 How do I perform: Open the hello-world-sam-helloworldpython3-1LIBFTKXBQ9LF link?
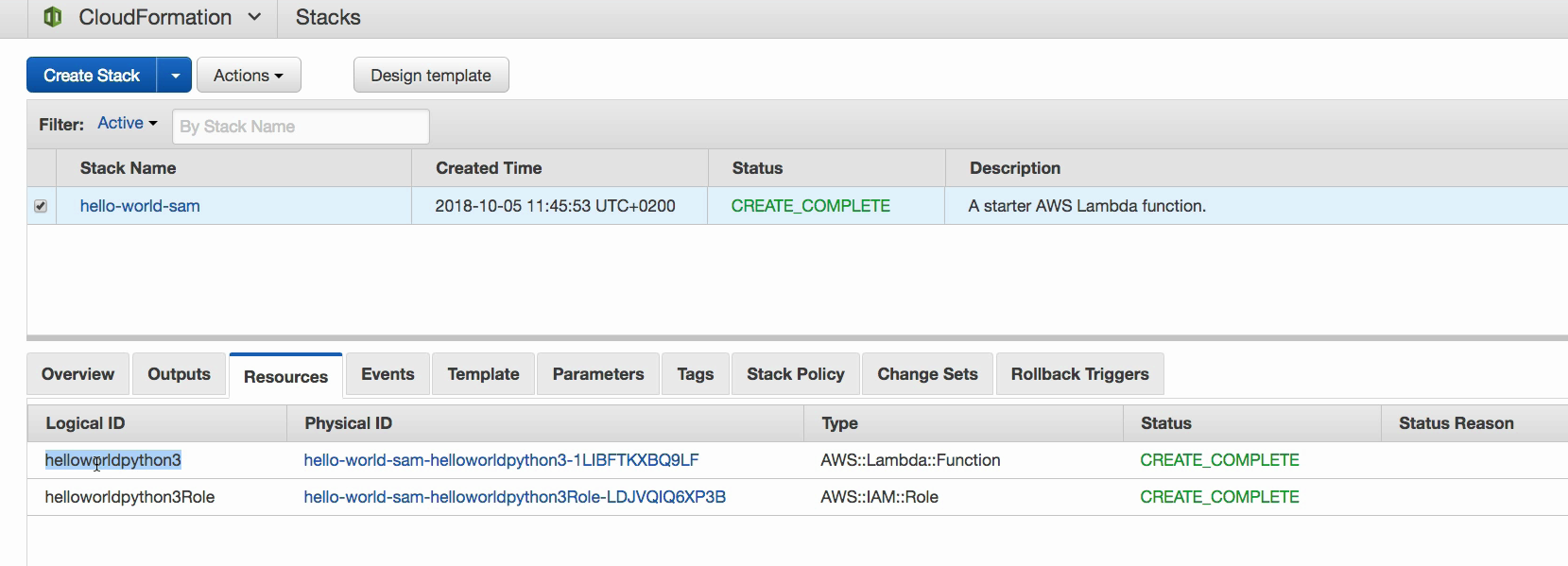pos(501,460)
